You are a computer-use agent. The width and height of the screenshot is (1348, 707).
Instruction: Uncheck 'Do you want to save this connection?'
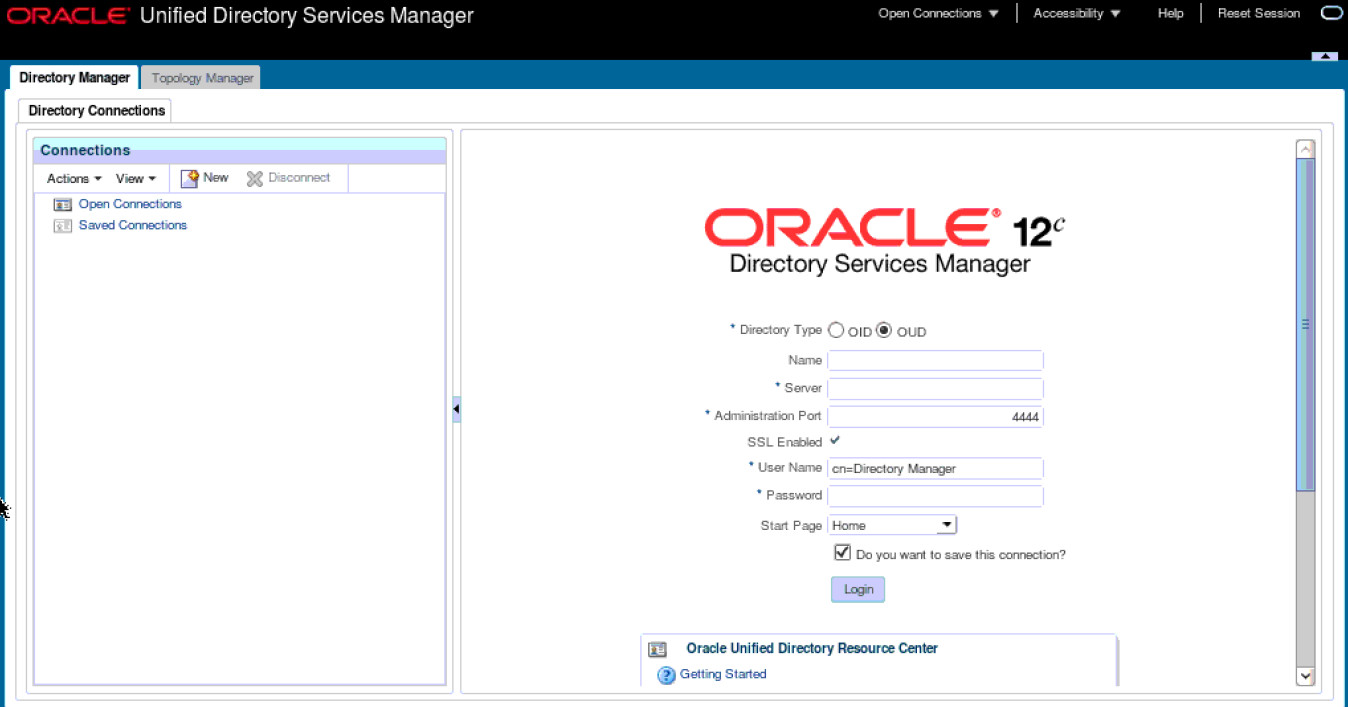(x=842, y=552)
